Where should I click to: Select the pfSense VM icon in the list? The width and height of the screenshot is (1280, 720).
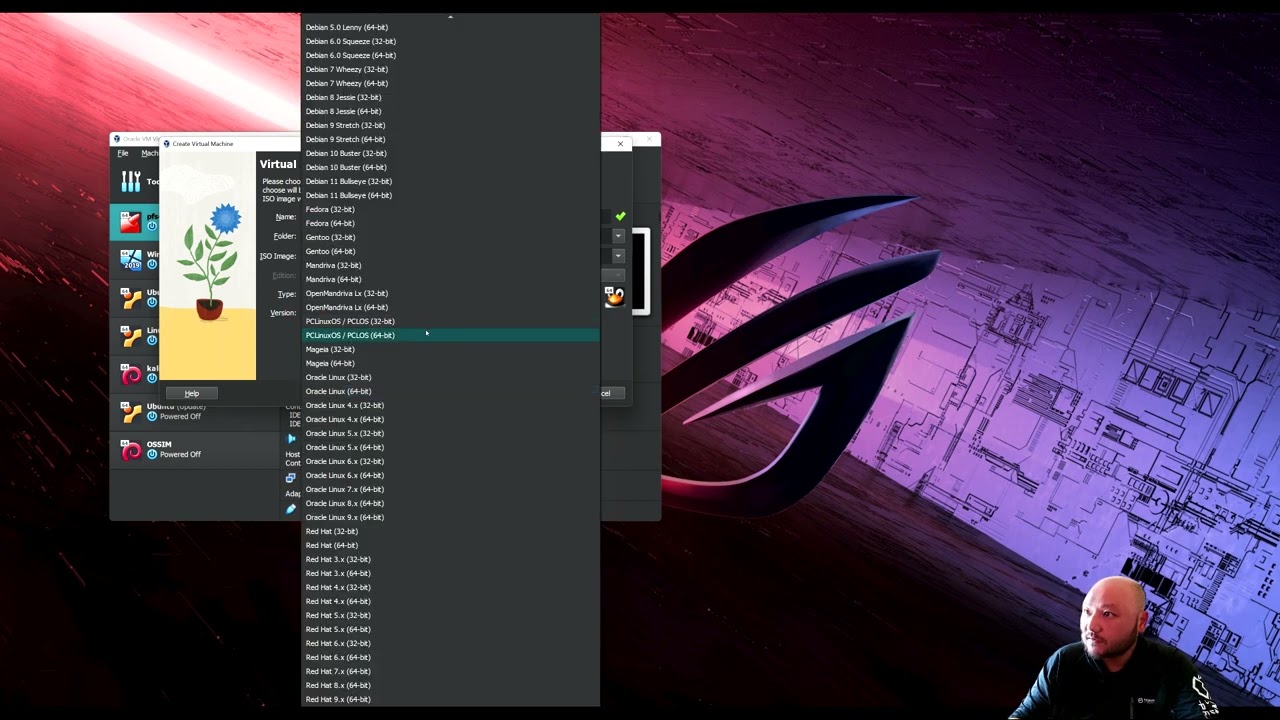130,222
